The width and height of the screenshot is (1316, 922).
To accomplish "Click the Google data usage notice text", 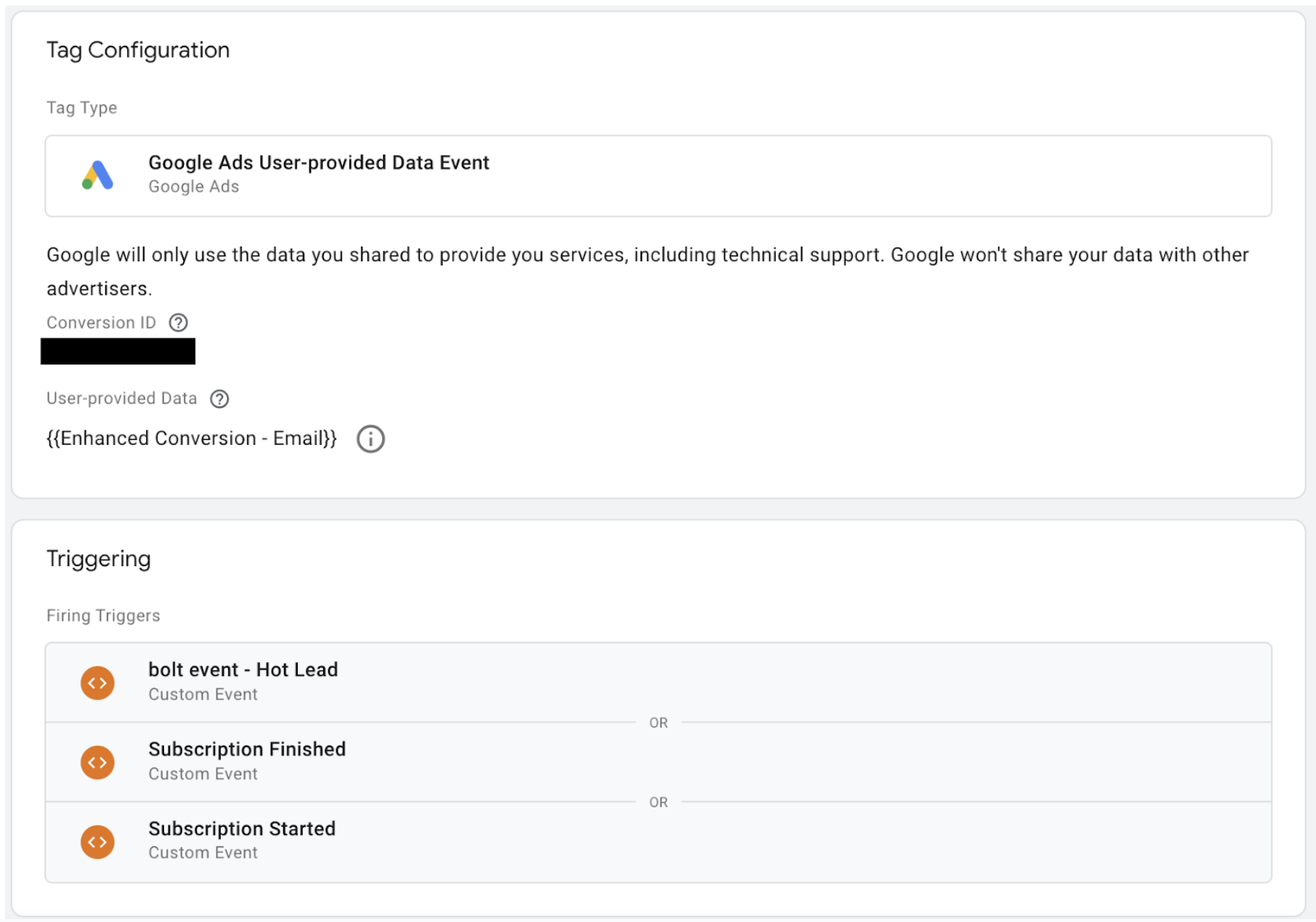I will [x=647, y=272].
